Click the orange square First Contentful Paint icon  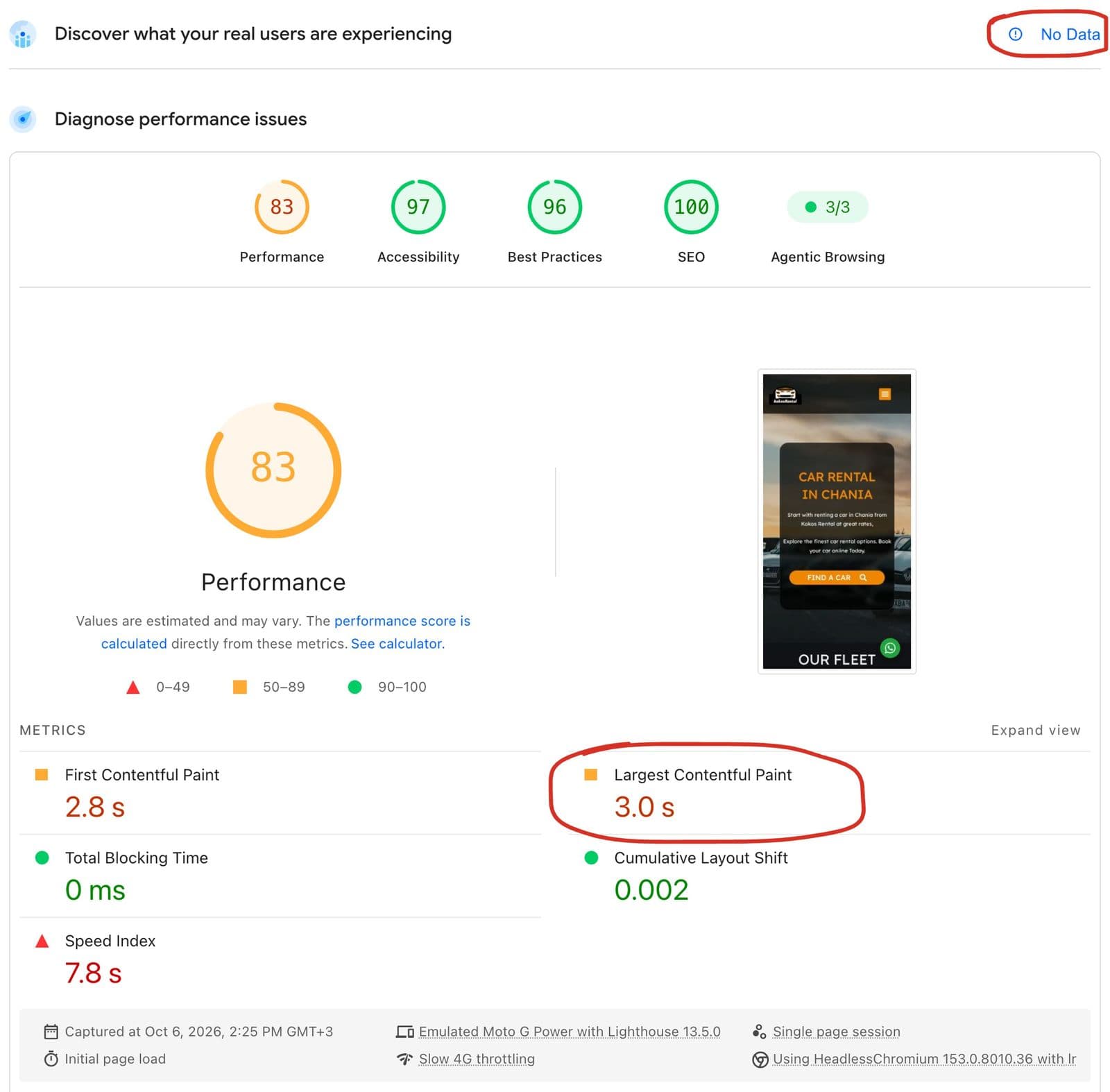pyautogui.click(x=42, y=774)
